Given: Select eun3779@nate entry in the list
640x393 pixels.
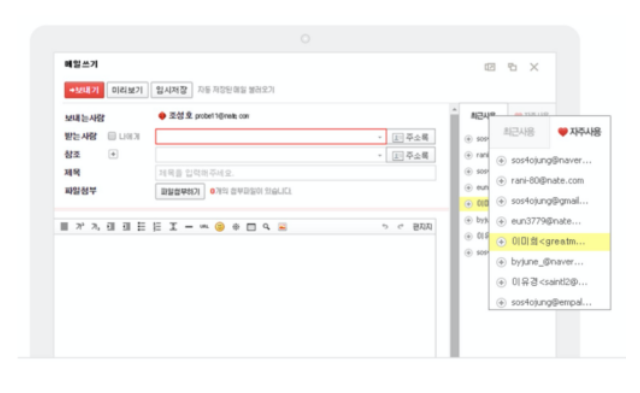Looking at the screenshot, I should click(x=546, y=222).
